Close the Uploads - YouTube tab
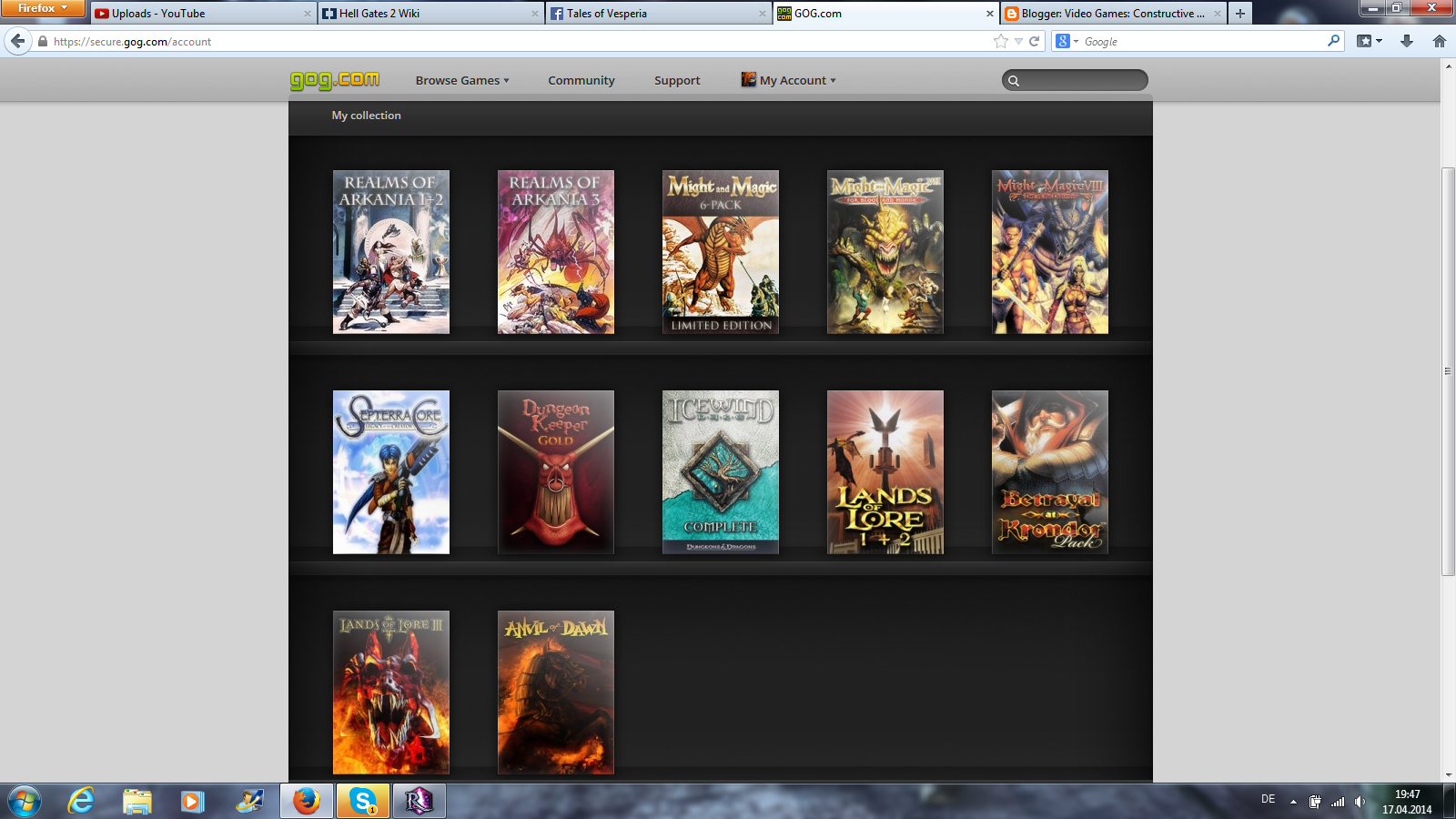The image size is (1456, 819). pyautogui.click(x=307, y=14)
